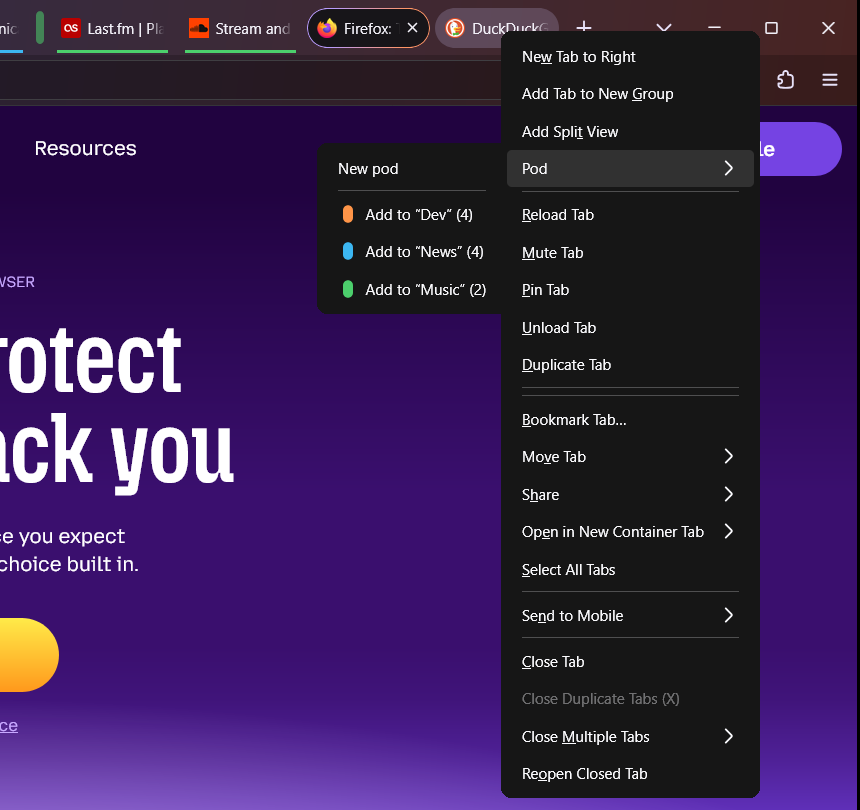
Task: Add tab to "Dev" pod
Action: [x=411, y=214]
